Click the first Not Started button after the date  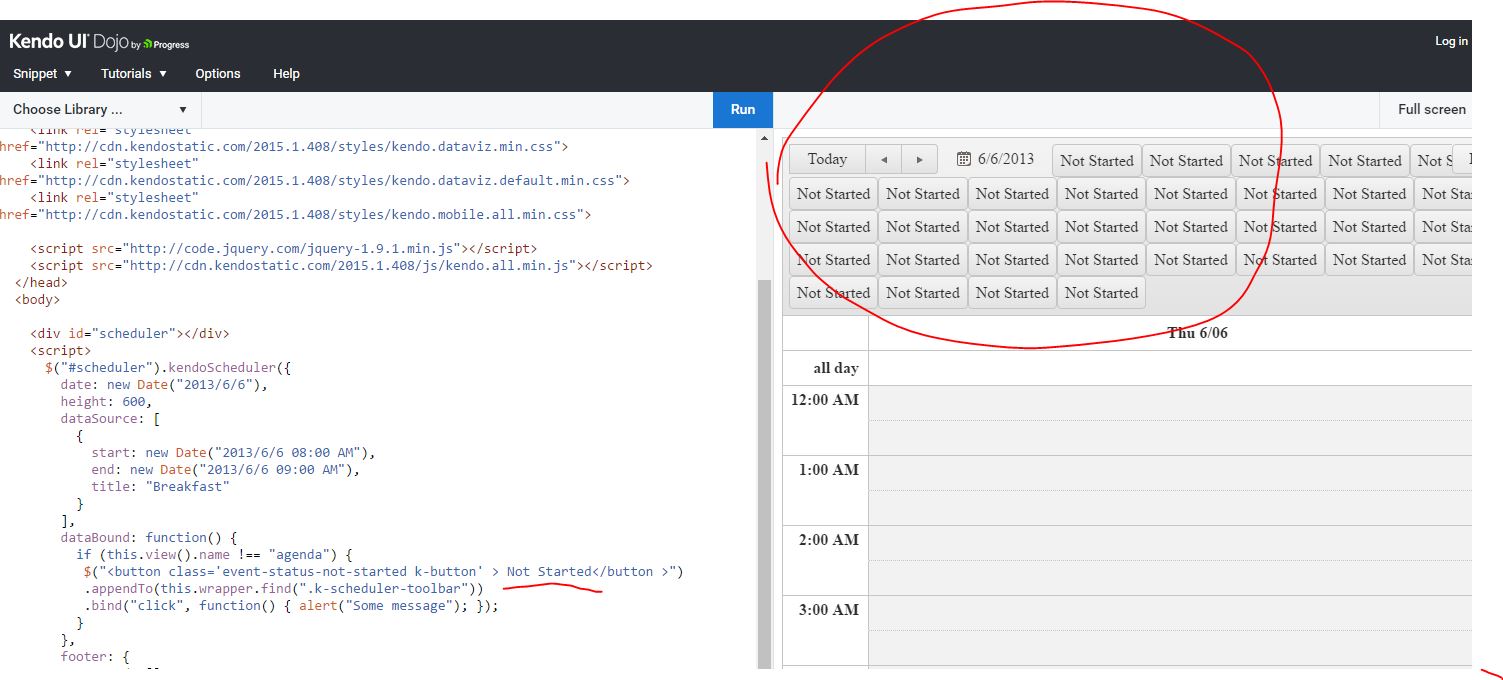(x=1096, y=160)
